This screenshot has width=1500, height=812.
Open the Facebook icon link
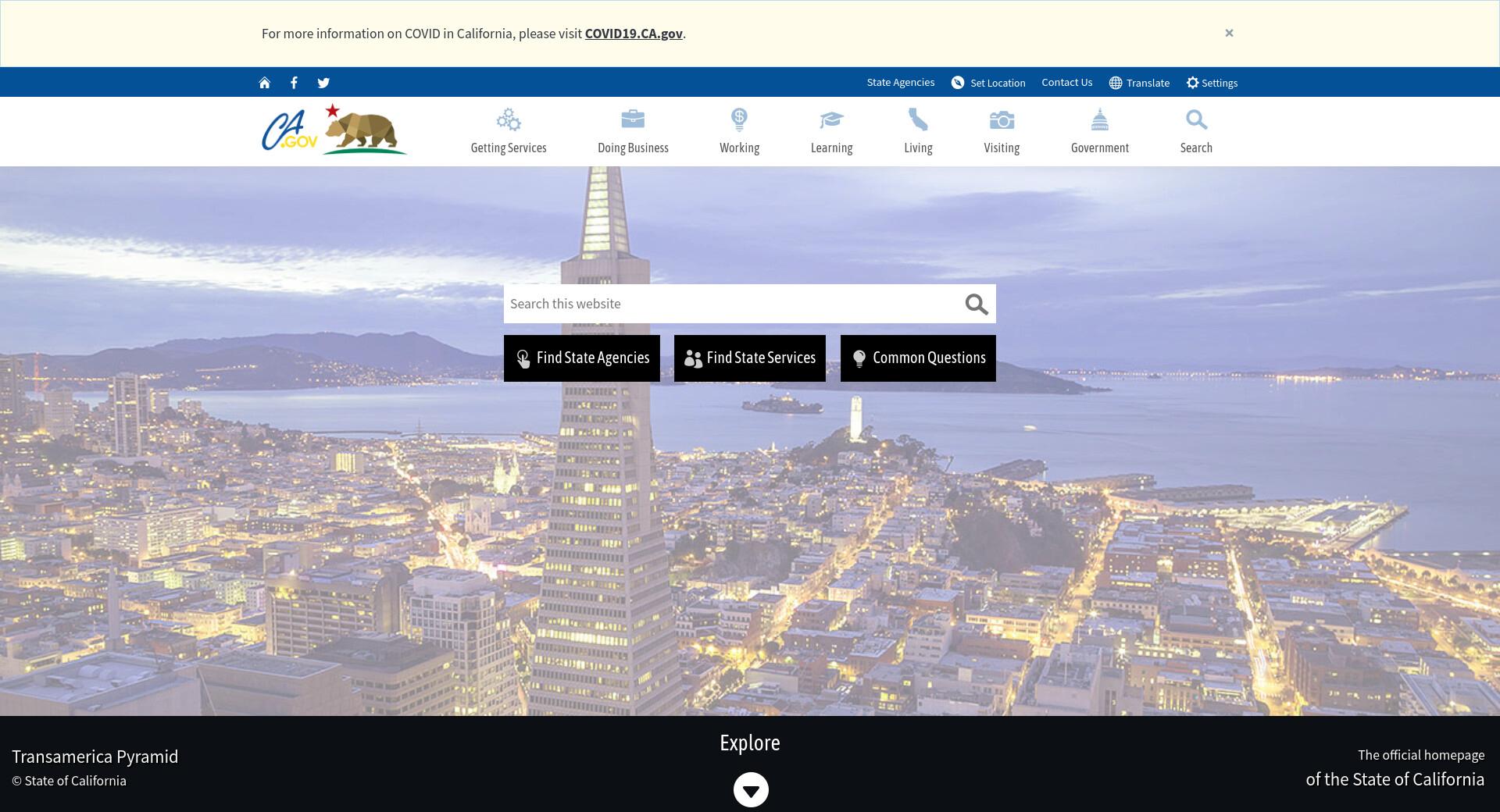(x=294, y=83)
